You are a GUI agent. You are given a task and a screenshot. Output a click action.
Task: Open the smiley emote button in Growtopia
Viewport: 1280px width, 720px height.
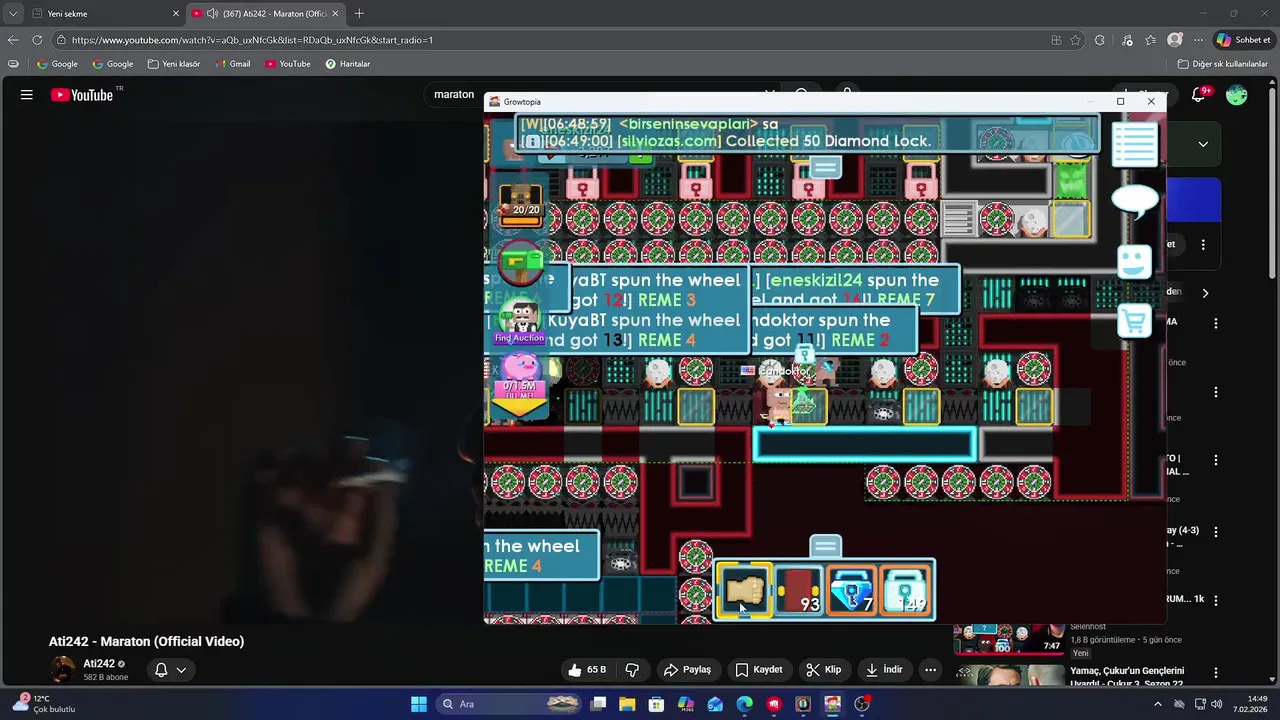[x=1134, y=262]
